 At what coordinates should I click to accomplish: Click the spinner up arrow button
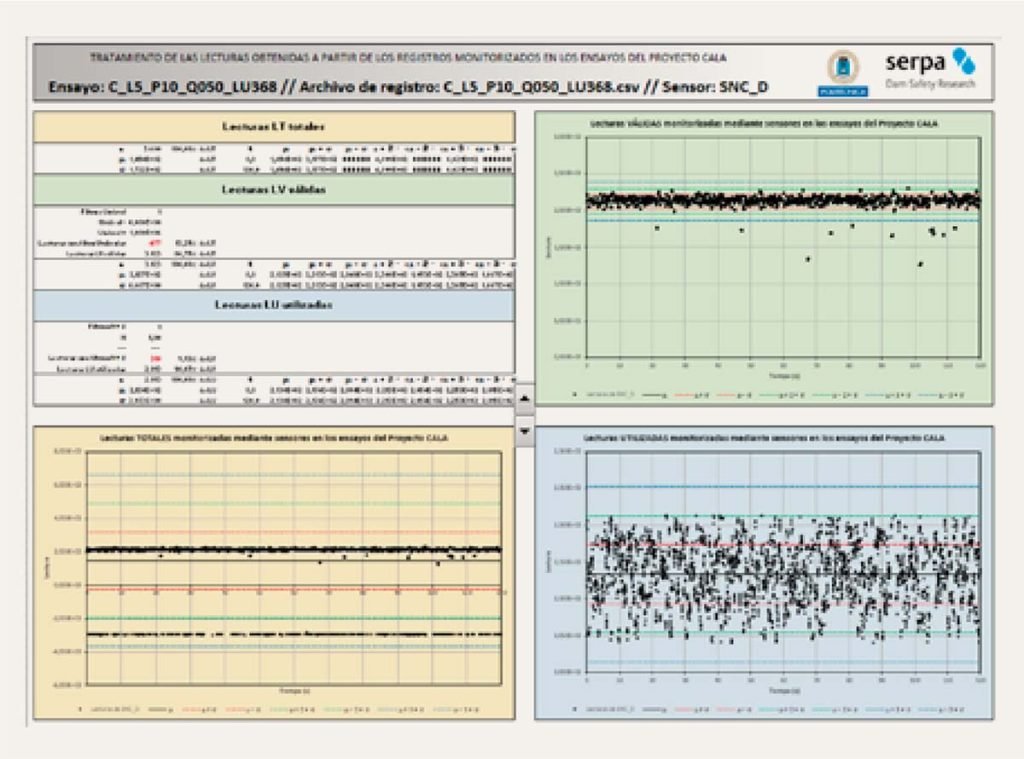tap(526, 398)
